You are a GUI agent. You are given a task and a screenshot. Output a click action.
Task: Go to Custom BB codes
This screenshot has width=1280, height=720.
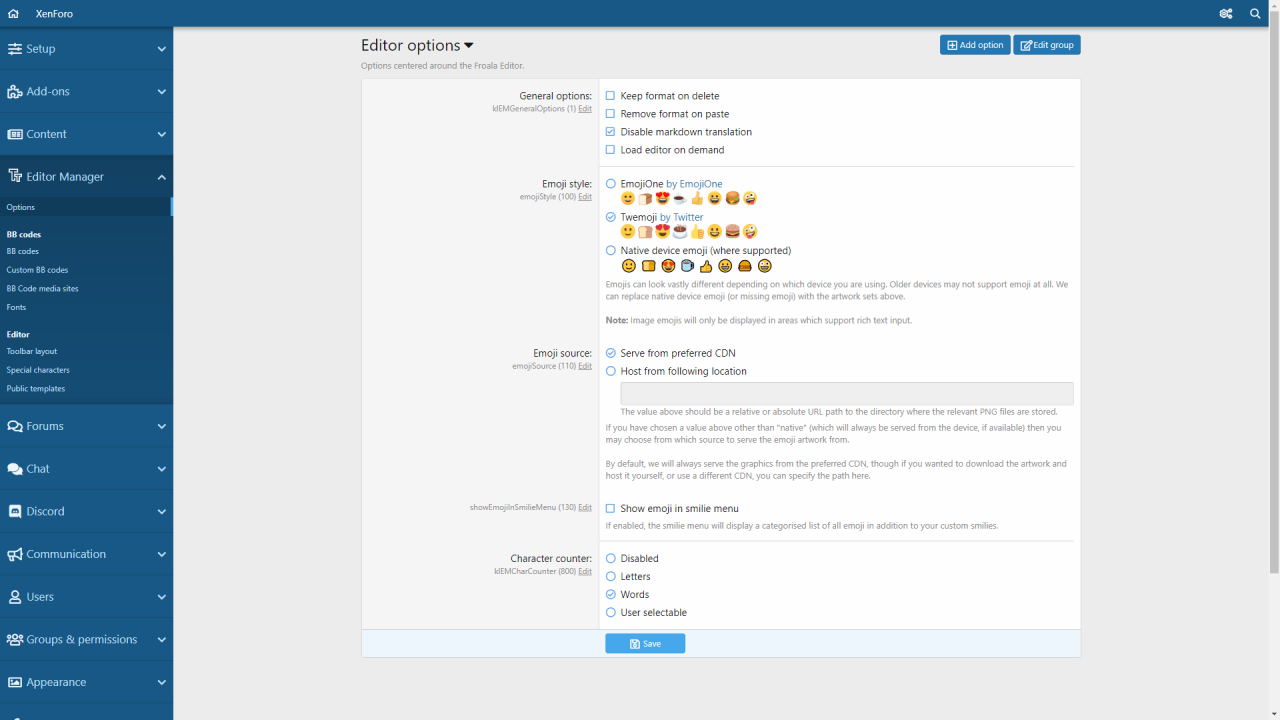coord(37,270)
